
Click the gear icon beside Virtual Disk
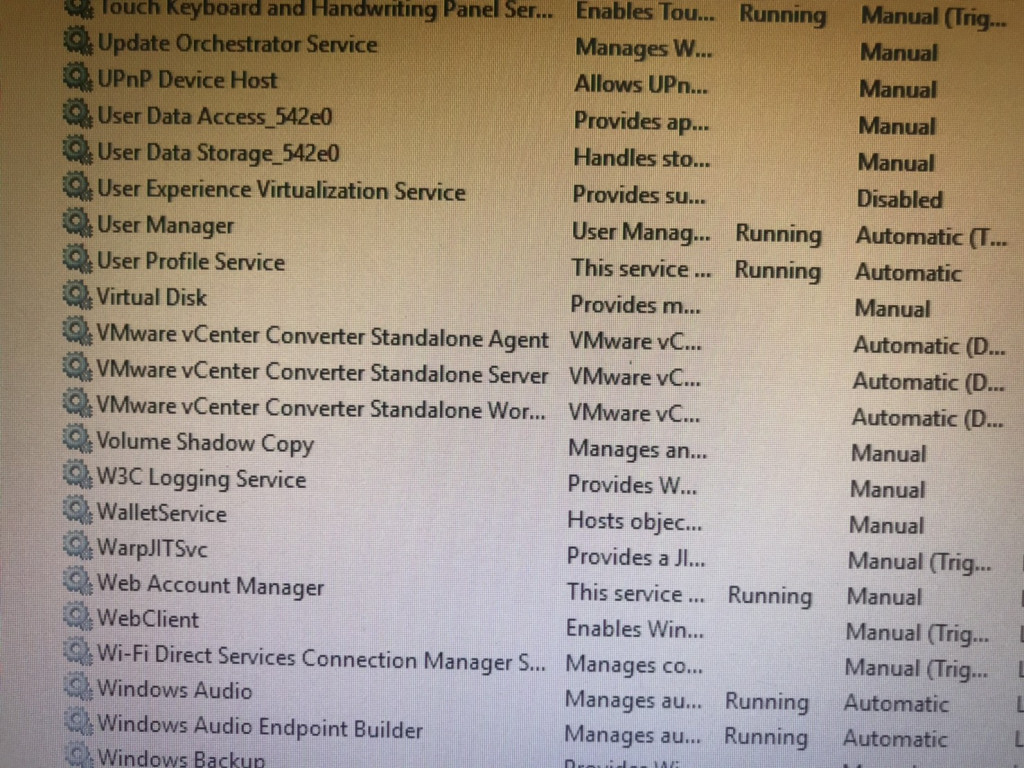click(x=78, y=295)
